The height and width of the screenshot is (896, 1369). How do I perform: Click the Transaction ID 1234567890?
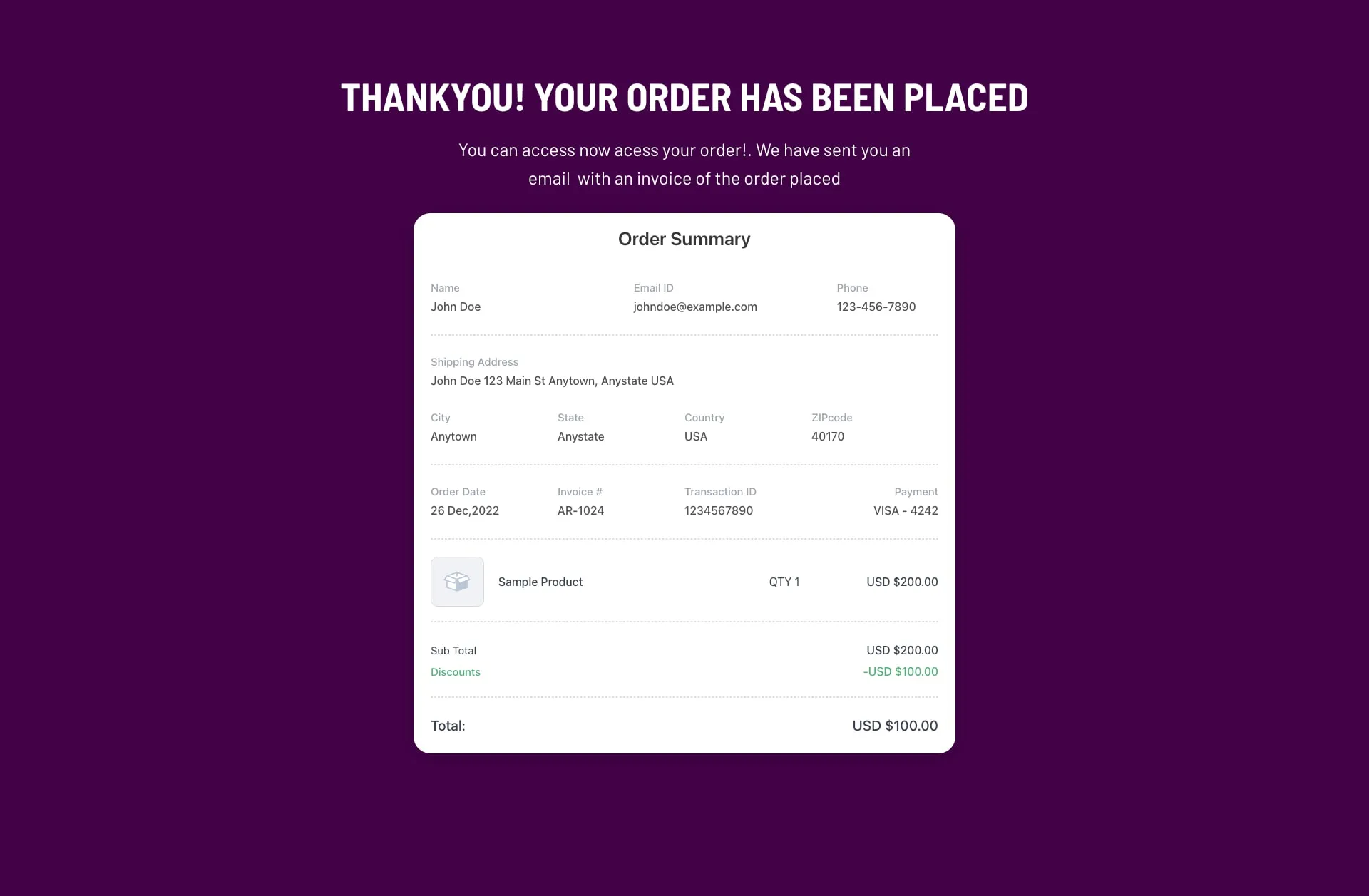tap(719, 511)
